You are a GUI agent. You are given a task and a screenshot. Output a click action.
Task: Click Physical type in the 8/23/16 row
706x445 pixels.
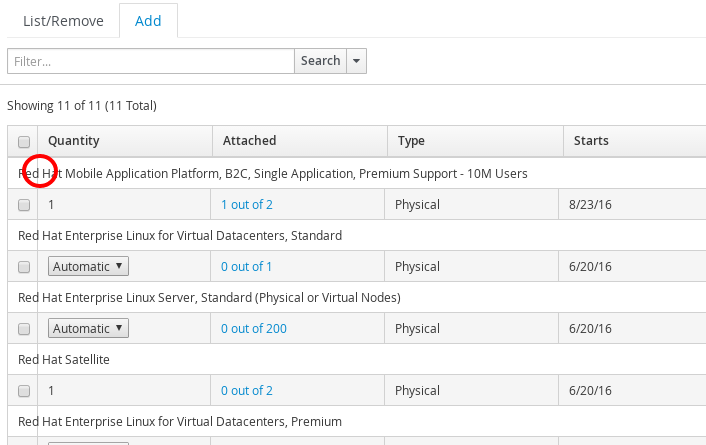coord(417,204)
